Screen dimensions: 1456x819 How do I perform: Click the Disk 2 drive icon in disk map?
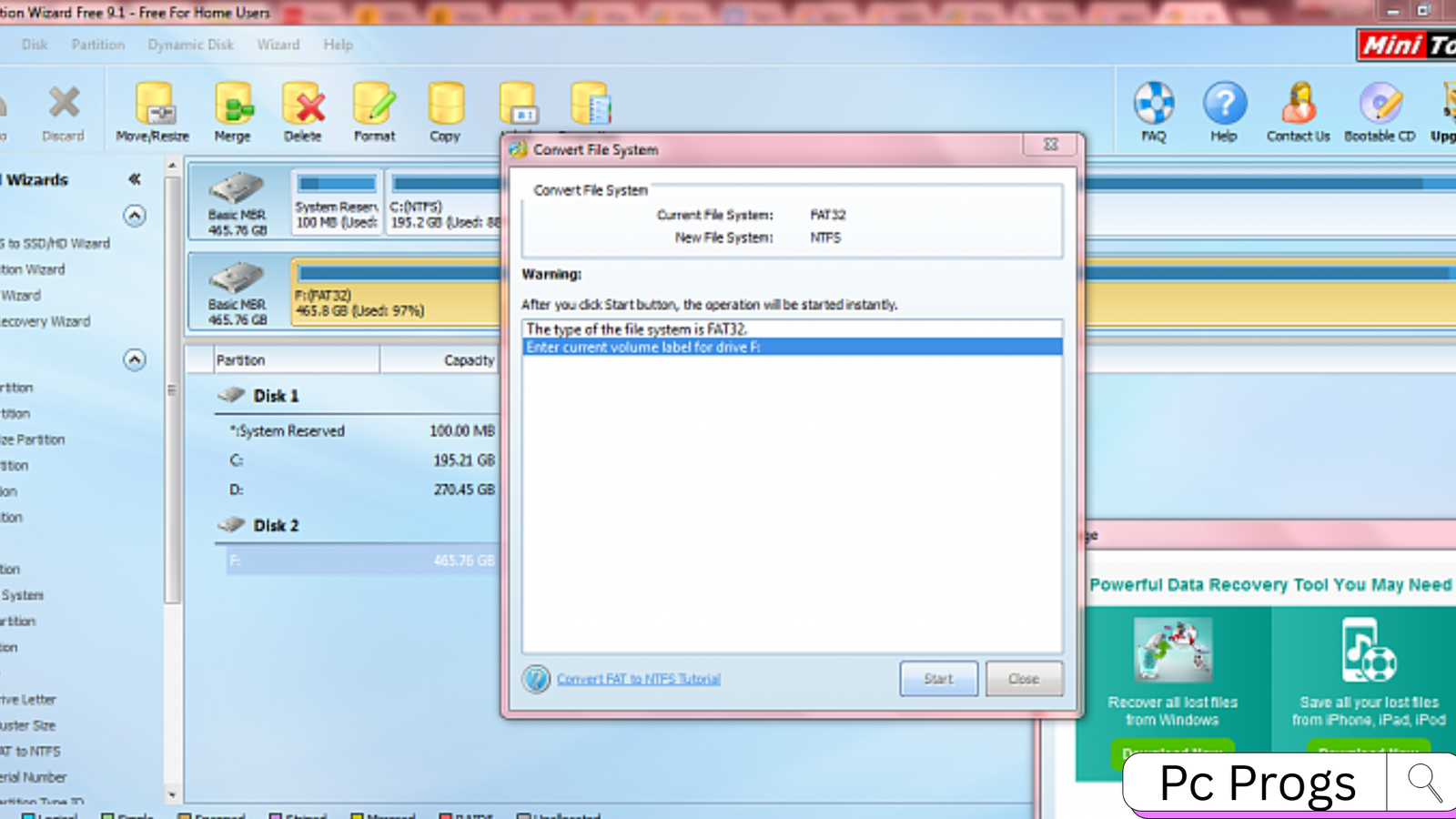237,278
